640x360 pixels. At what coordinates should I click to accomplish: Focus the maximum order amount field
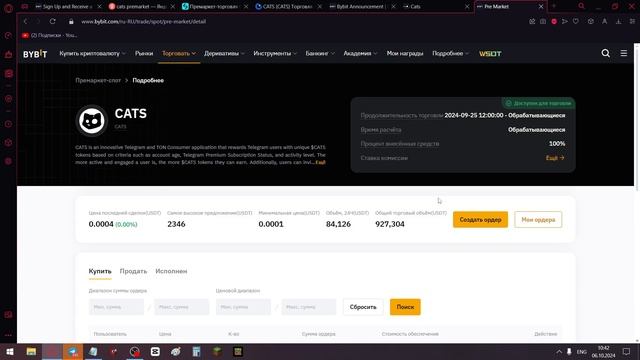(181, 307)
